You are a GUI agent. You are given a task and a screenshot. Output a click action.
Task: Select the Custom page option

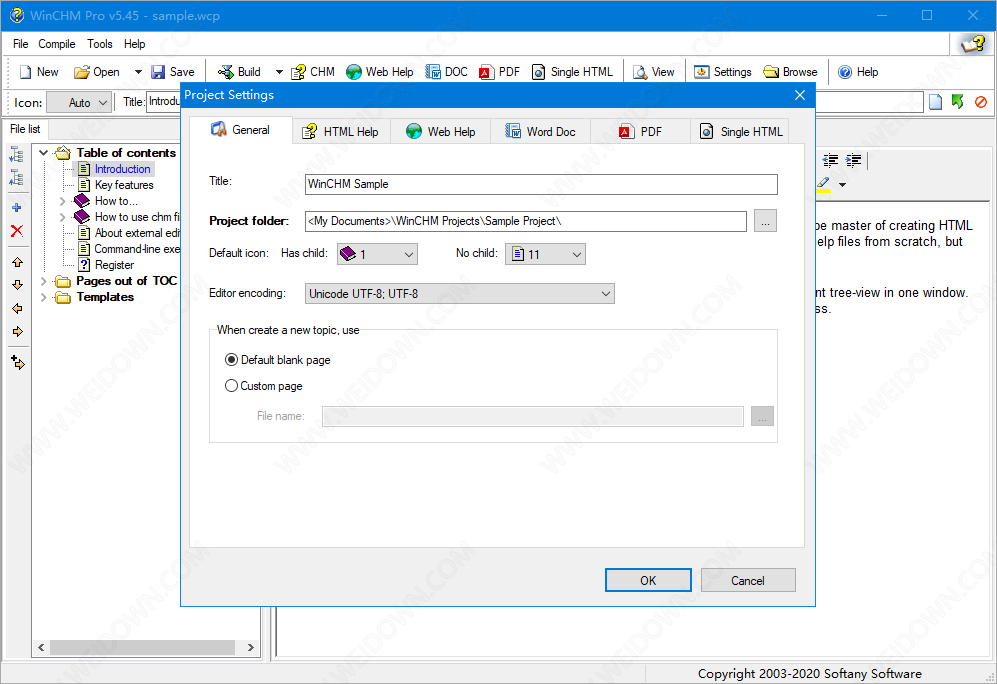pyautogui.click(x=264, y=386)
